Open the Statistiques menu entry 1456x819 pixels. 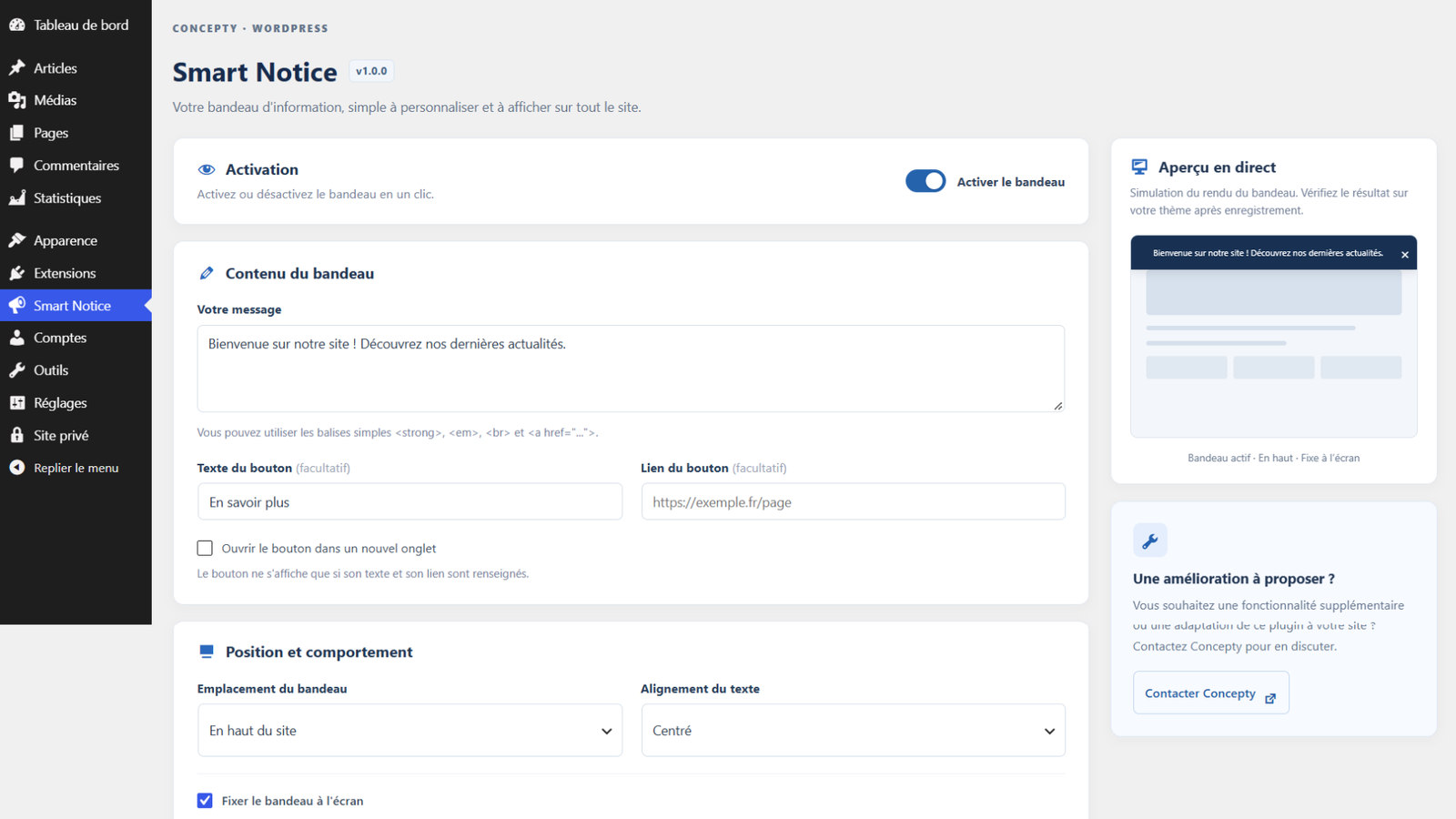pos(76,198)
